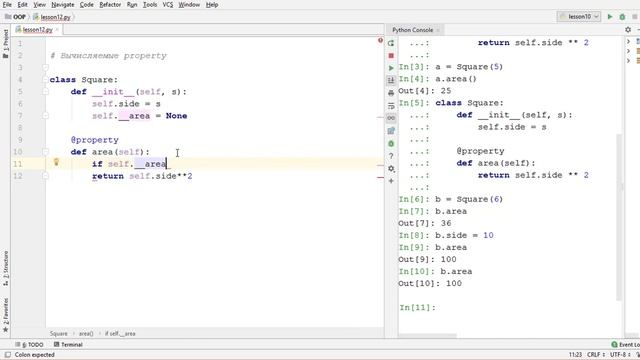Close the Python Console tab
This screenshot has height=360, width=640.
(x=438, y=30)
